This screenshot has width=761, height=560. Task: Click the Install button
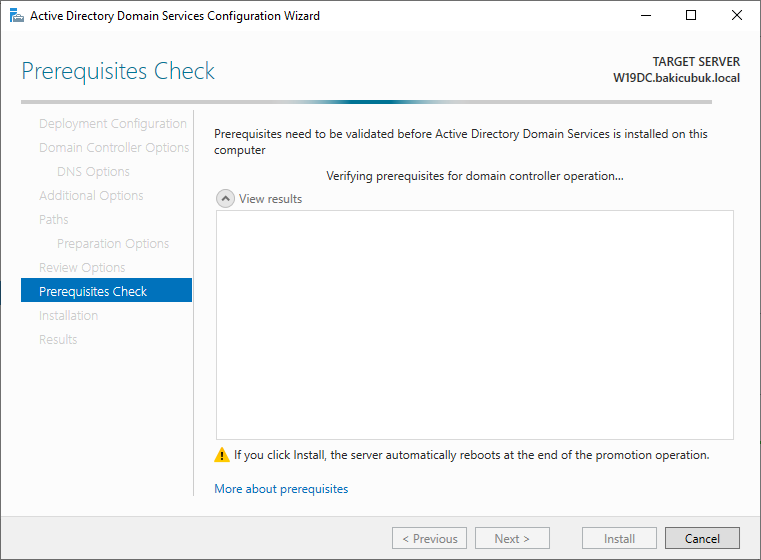(619, 538)
